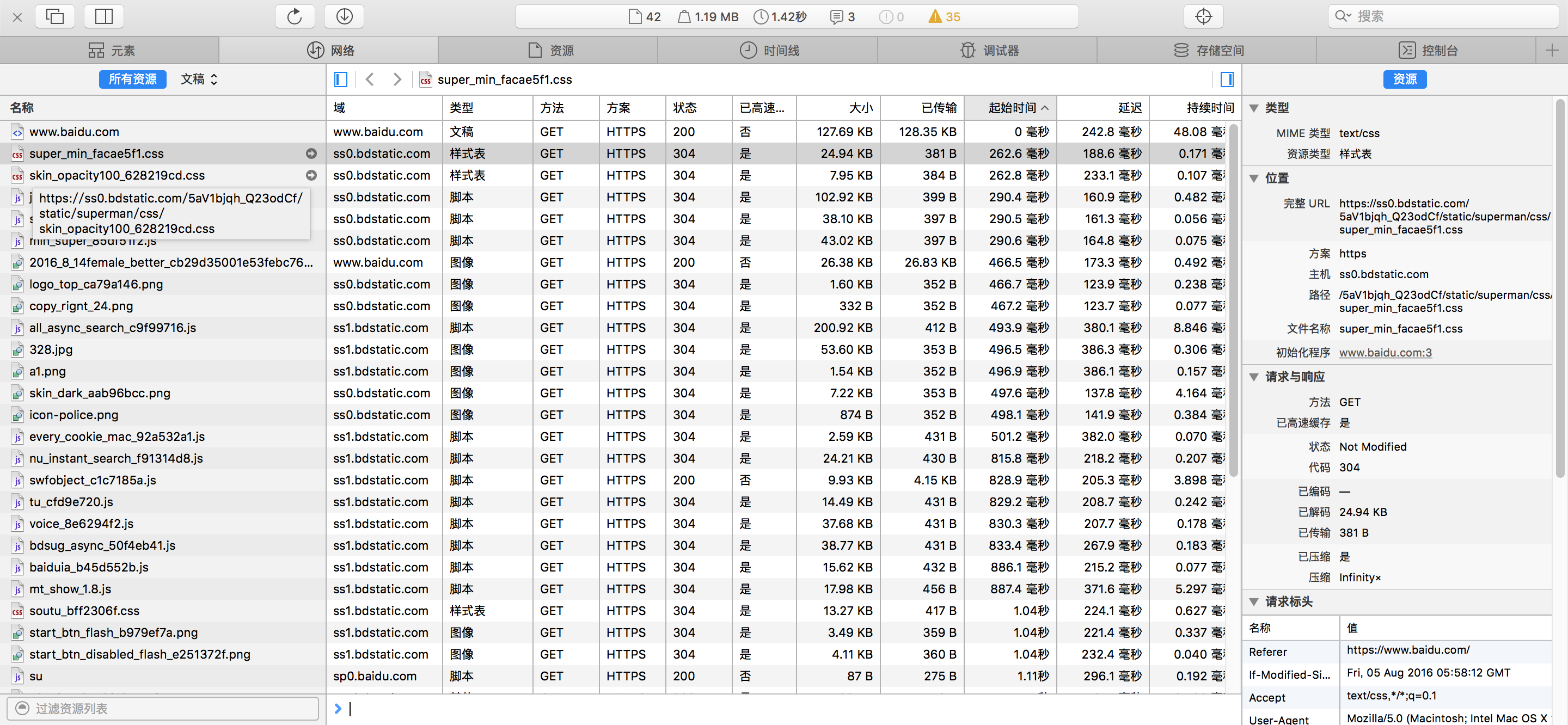The width and height of the screenshot is (1568, 725).
Task: Sort by the 起始时间 column header
Action: coord(1010,108)
